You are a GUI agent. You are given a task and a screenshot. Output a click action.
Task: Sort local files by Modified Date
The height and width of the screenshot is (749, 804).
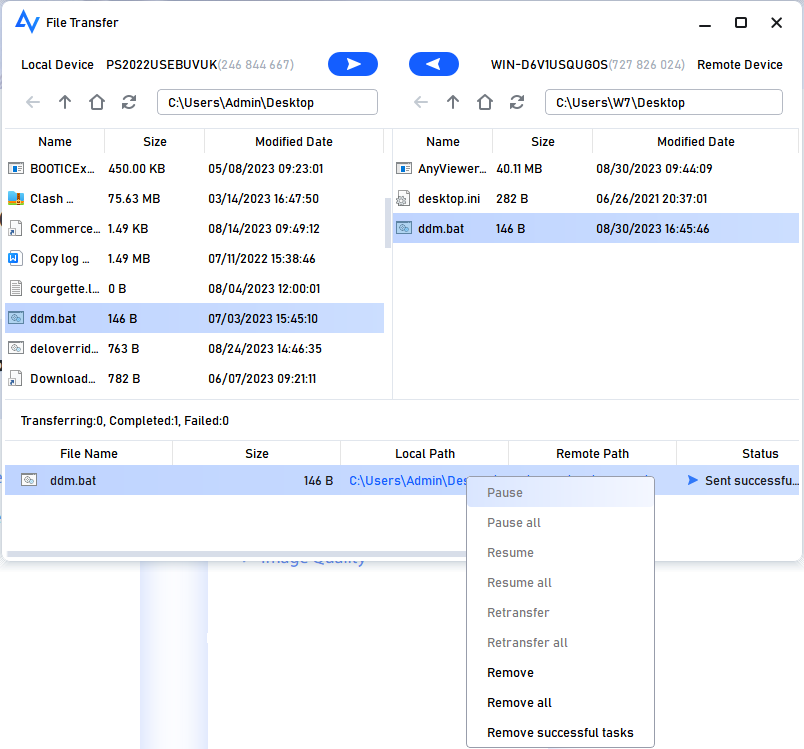[294, 141]
